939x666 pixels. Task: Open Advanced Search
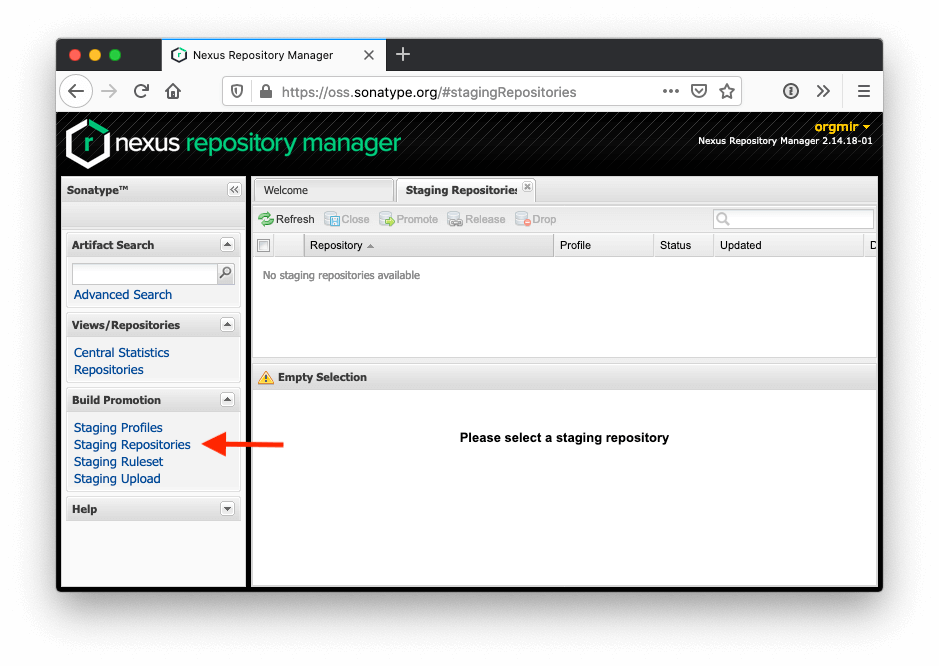[122, 294]
